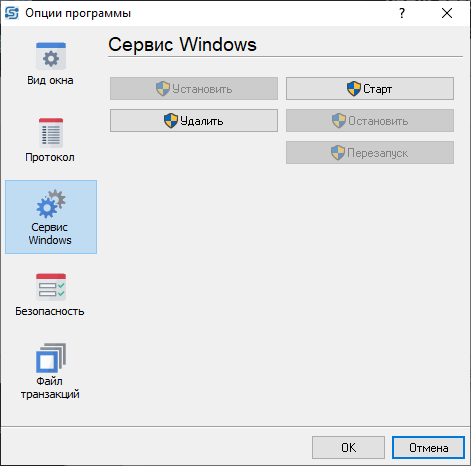
Task: Open the Файл транзакций page icon
Action: coord(51,358)
